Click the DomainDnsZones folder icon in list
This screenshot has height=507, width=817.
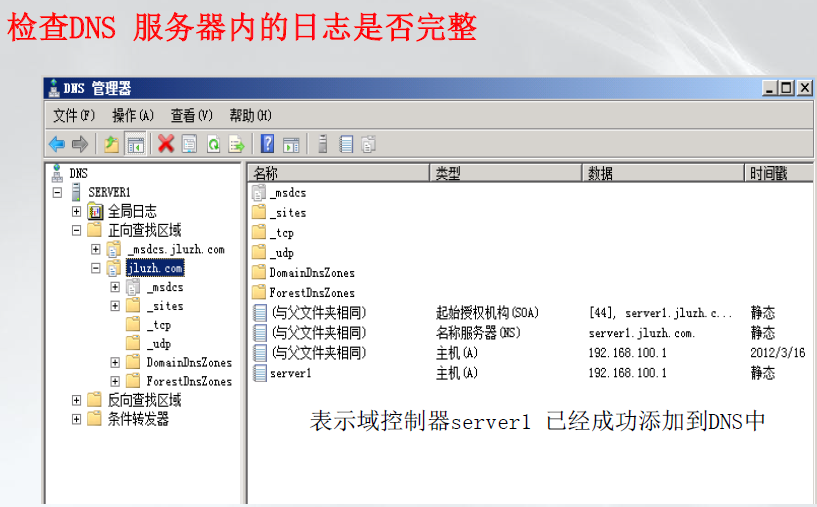tap(259, 272)
